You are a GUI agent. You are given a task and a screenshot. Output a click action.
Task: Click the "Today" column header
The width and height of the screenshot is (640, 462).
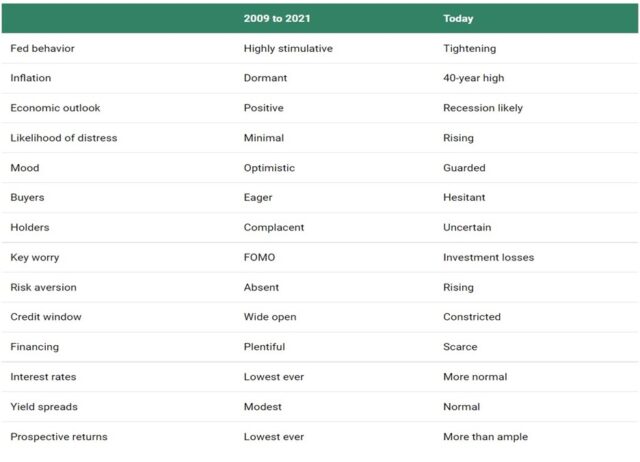click(x=458, y=18)
